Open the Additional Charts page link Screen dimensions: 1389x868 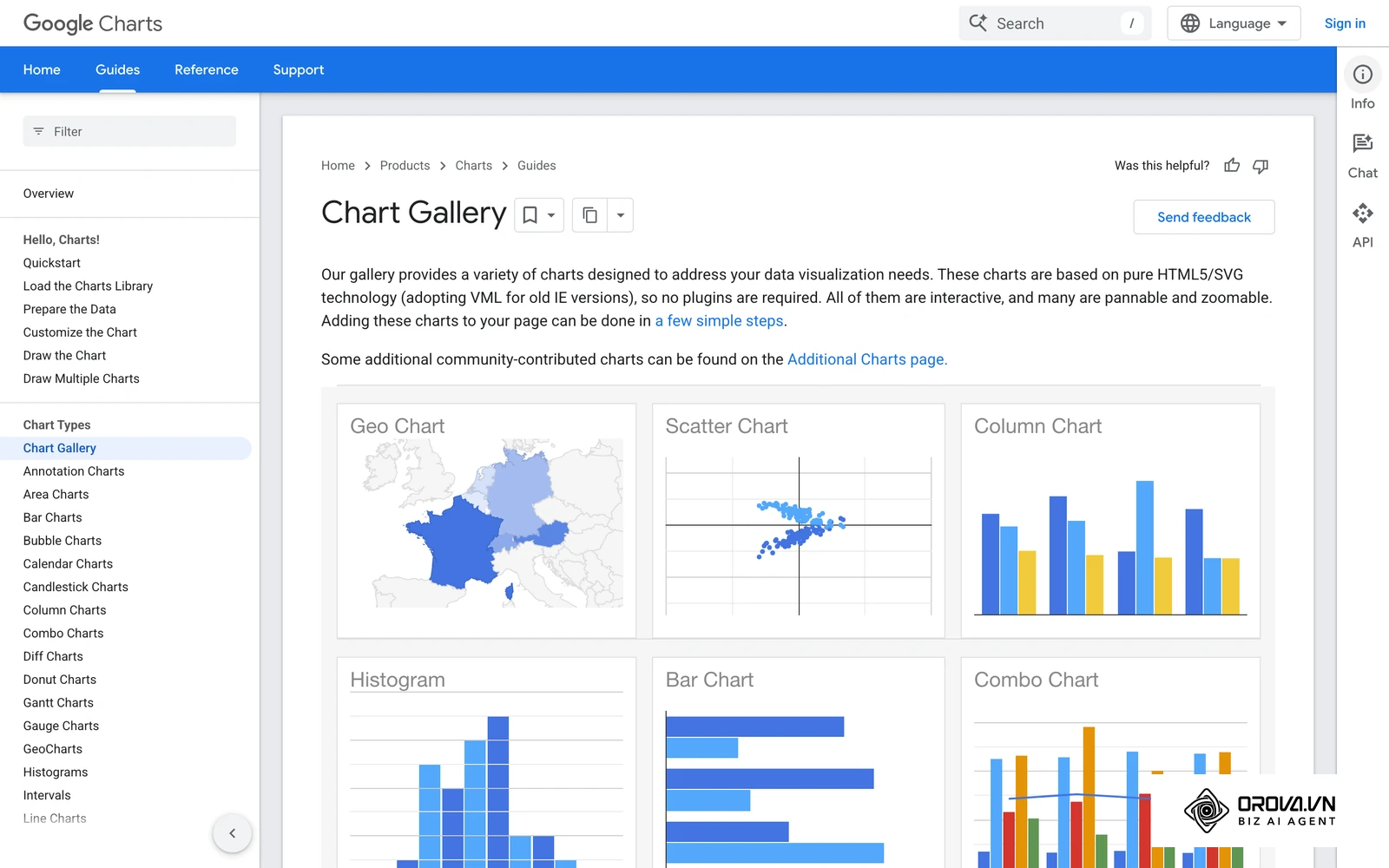[x=867, y=359]
